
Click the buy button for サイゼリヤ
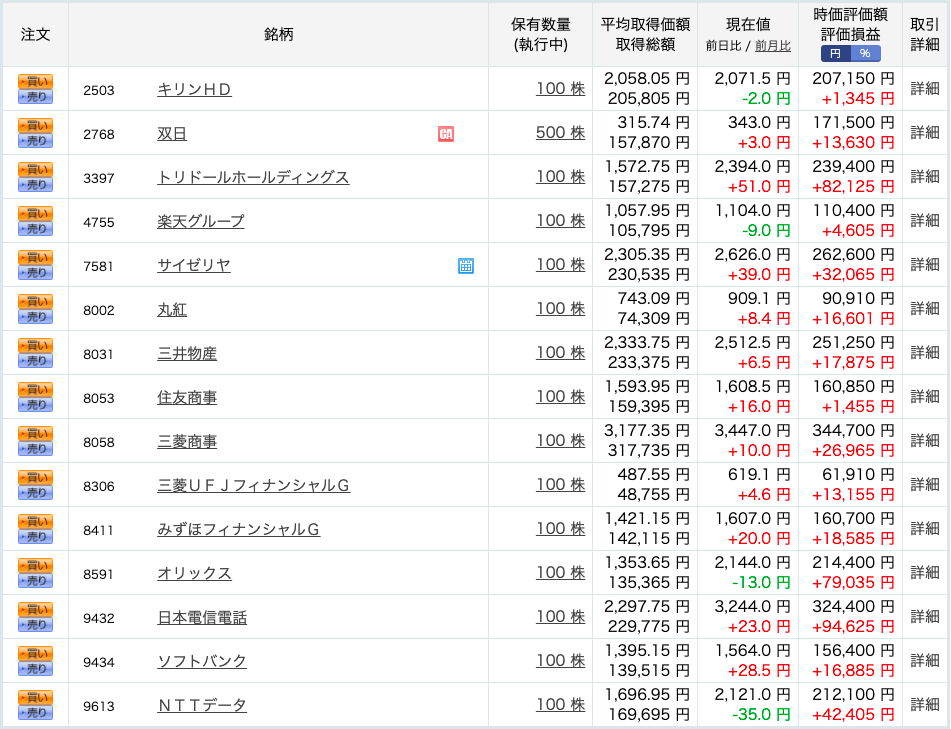point(35,257)
